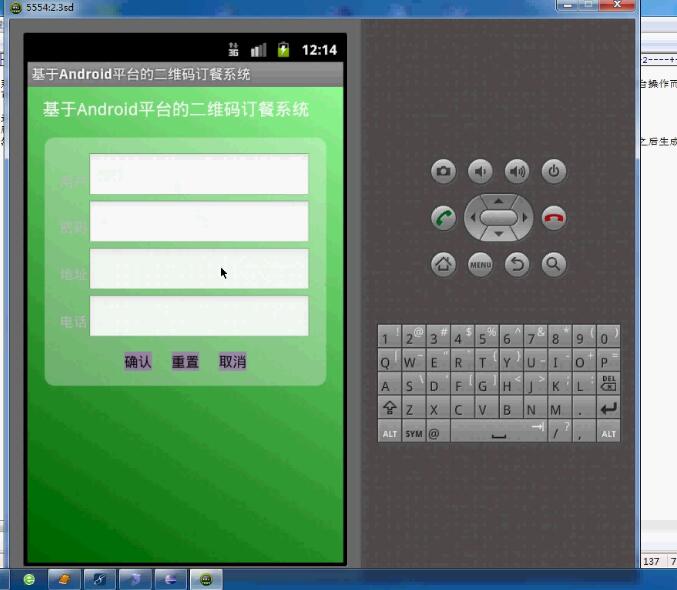Click the P key on keyboard

(608, 360)
